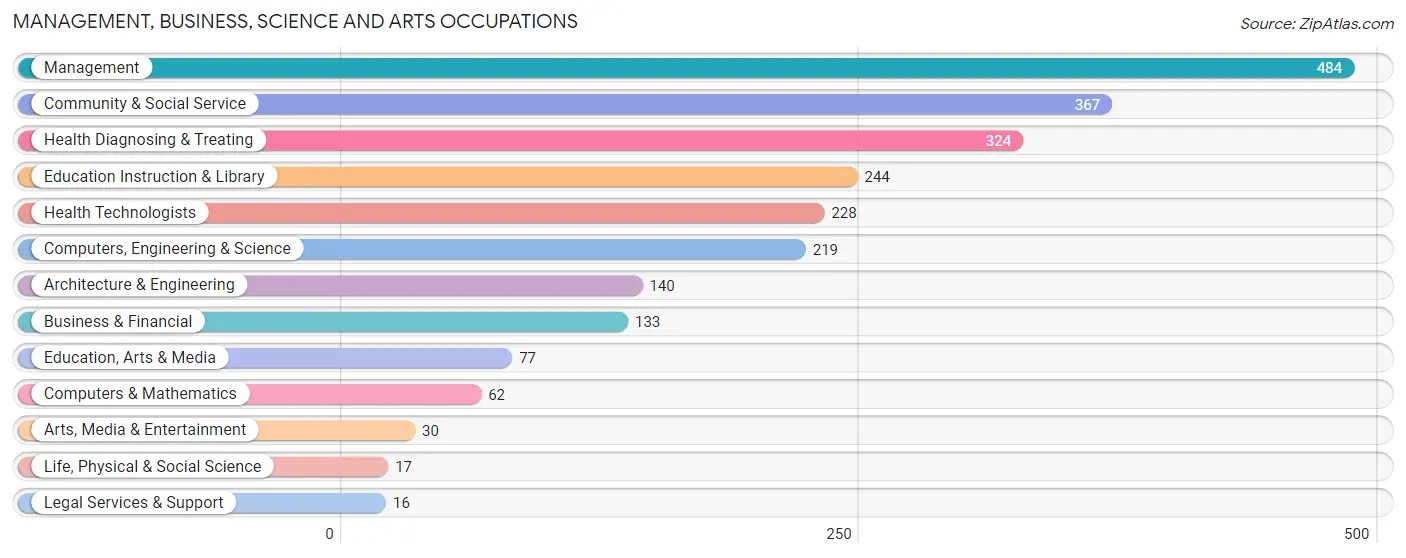Viewport: 1406px width, 558px height.
Task: Click the 324 value on pink bar
Action: [998, 141]
